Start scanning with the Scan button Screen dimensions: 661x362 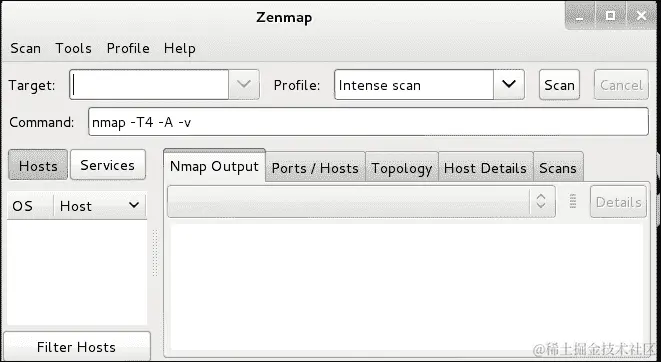pos(559,85)
